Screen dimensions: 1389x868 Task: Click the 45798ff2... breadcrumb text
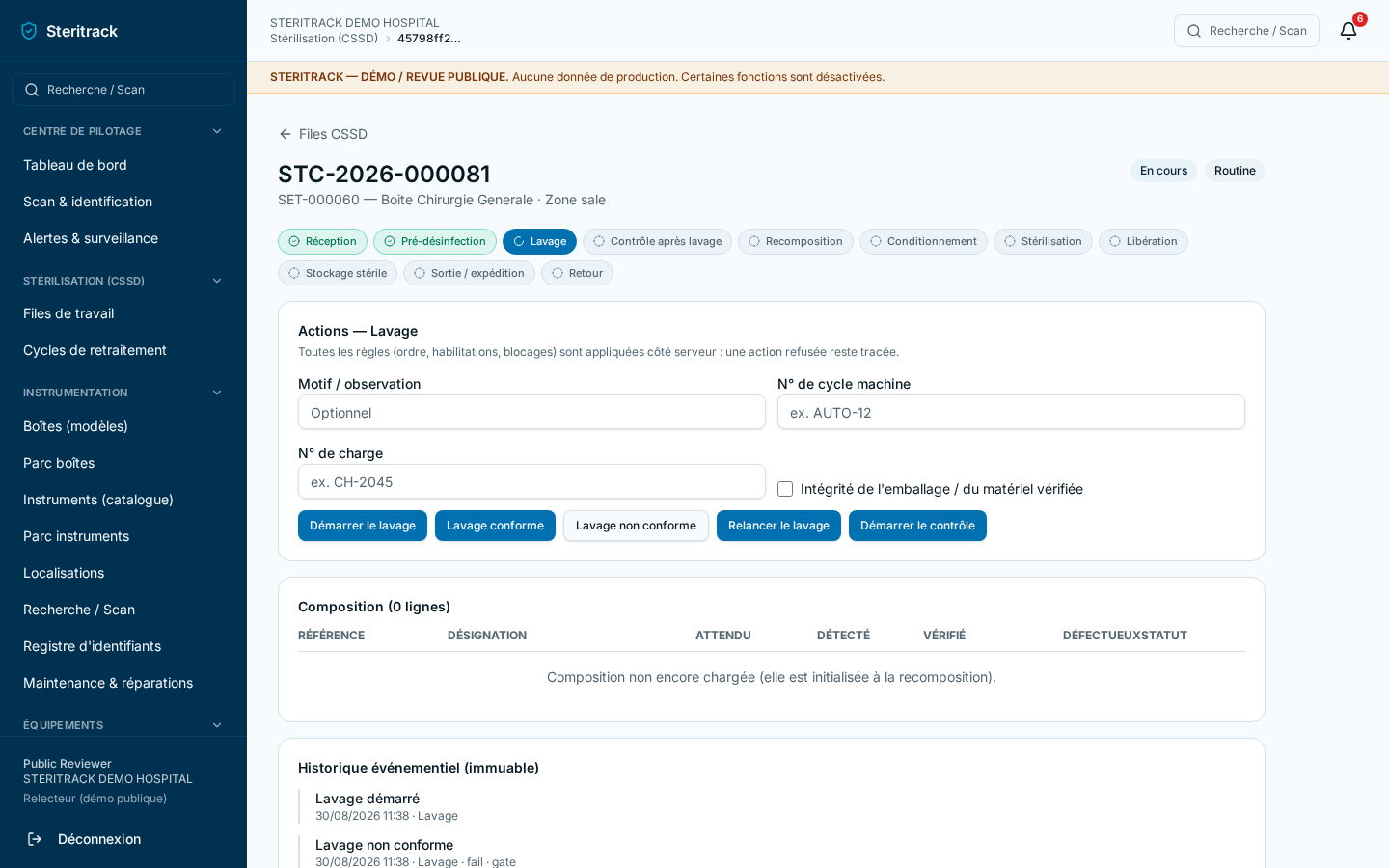(429, 39)
